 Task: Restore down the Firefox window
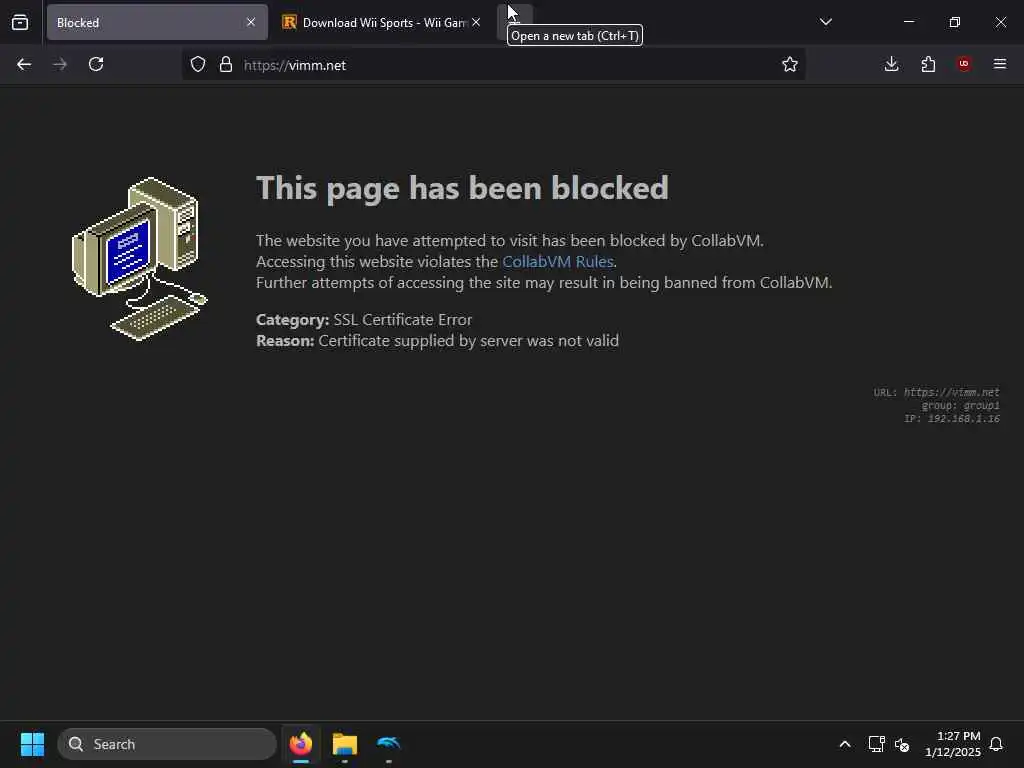pos(955,22)
